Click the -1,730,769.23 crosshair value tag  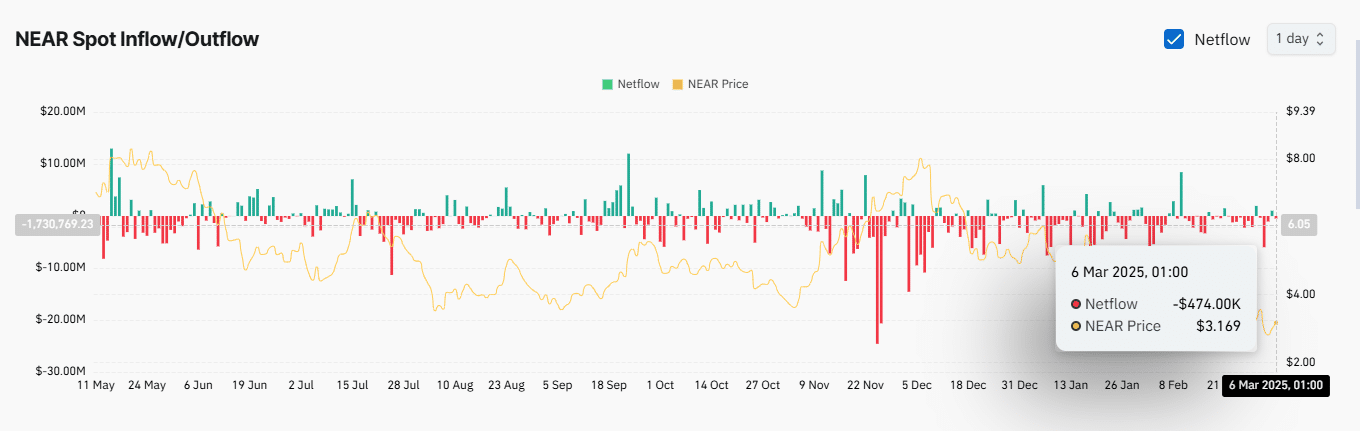coord(56,225)
